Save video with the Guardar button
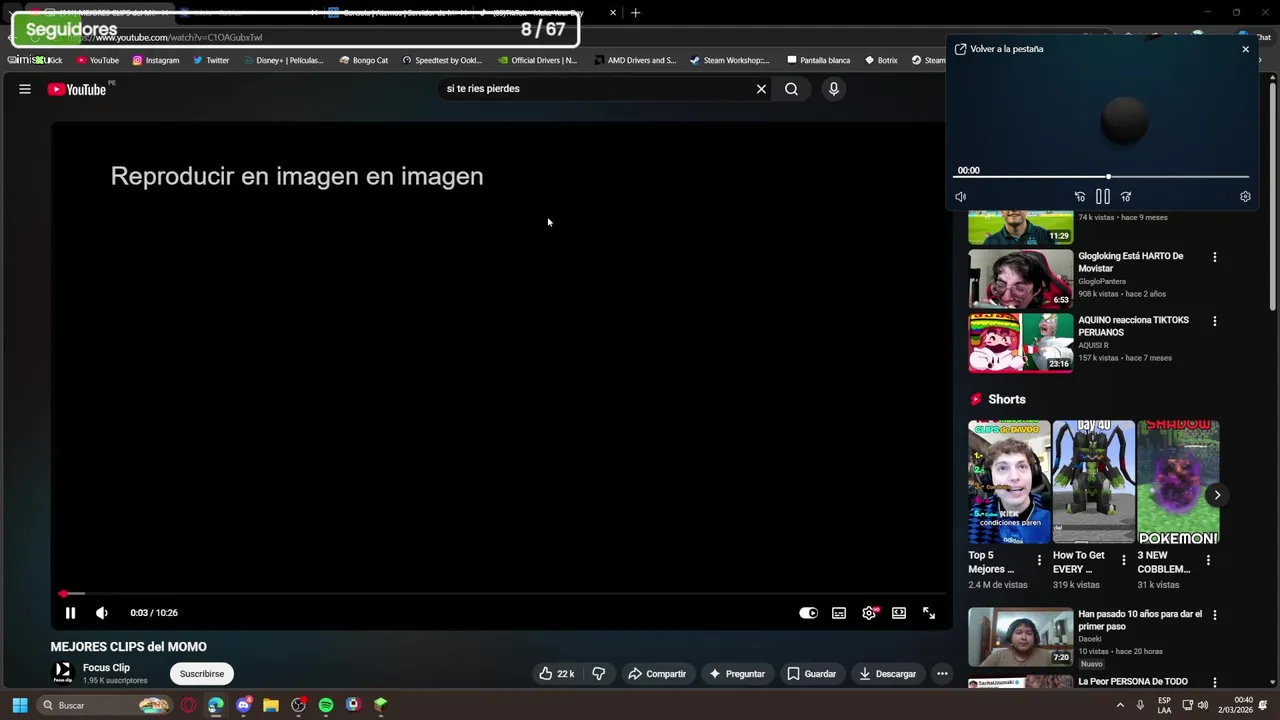 click(811, 674)
